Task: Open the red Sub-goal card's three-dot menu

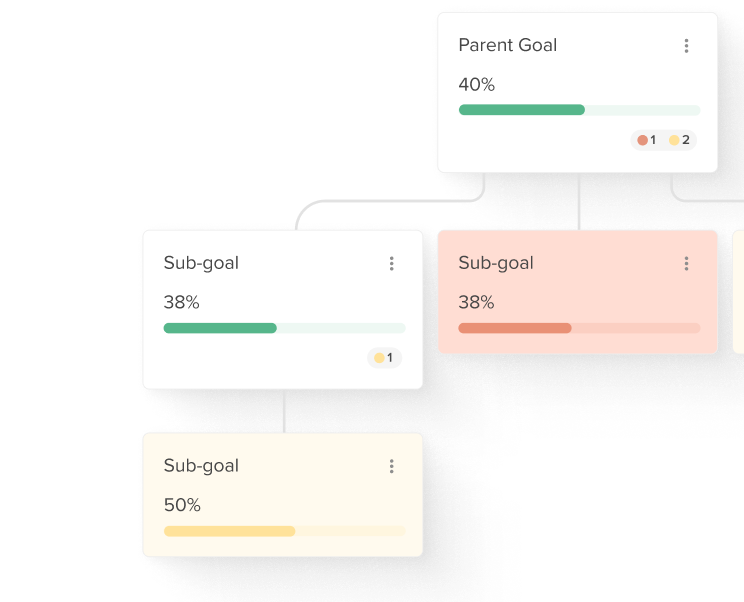Action: coord(686,263)
